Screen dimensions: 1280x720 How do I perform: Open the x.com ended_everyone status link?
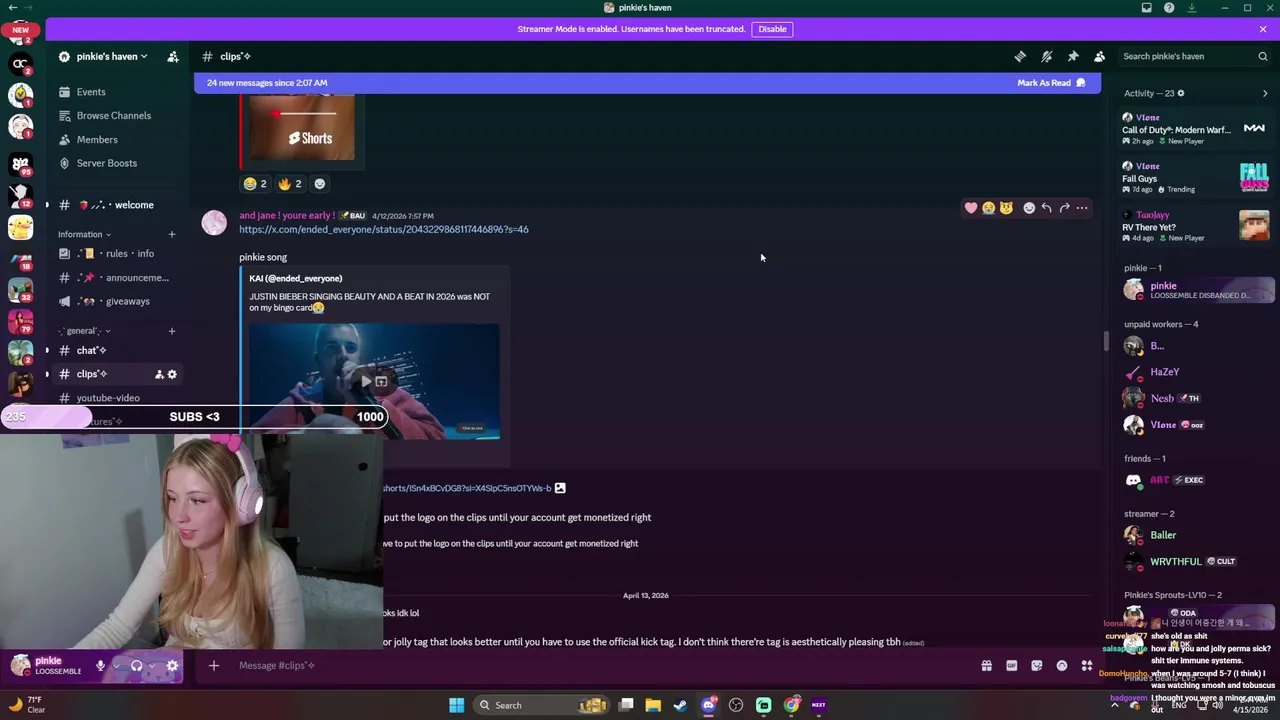click(x=384, y=230)
